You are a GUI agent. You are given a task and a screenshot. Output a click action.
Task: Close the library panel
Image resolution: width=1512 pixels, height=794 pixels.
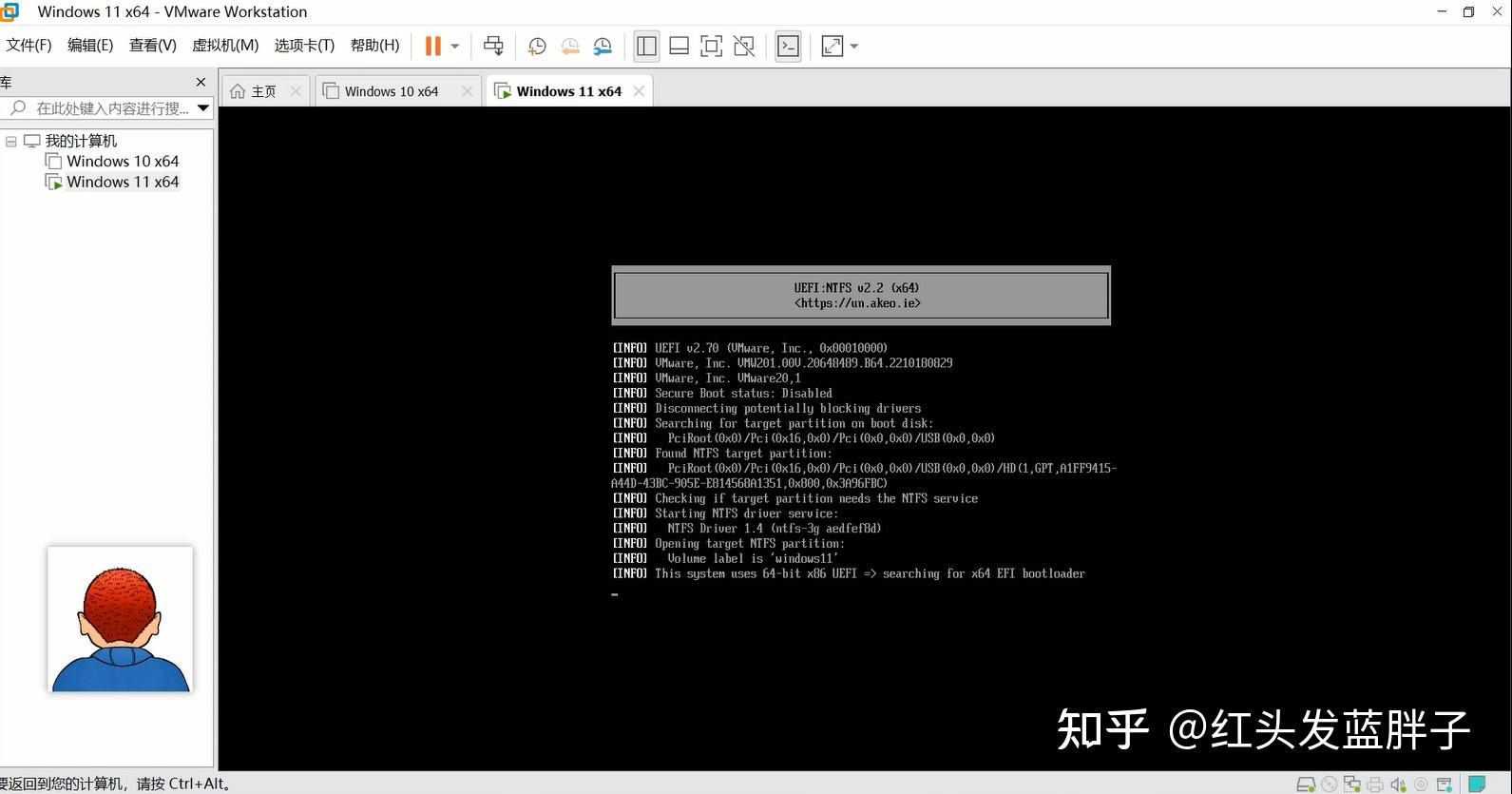click(201, 83)
